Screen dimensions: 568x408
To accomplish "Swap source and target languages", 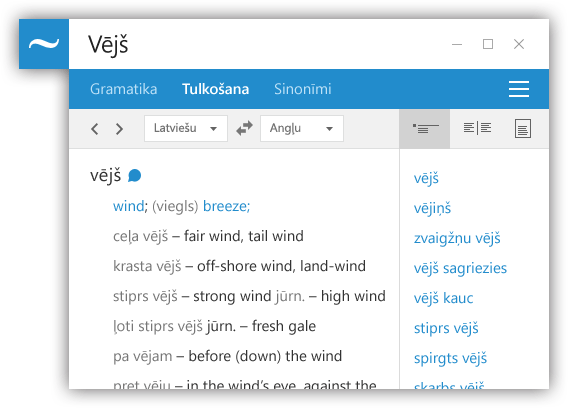I will 244,128.
